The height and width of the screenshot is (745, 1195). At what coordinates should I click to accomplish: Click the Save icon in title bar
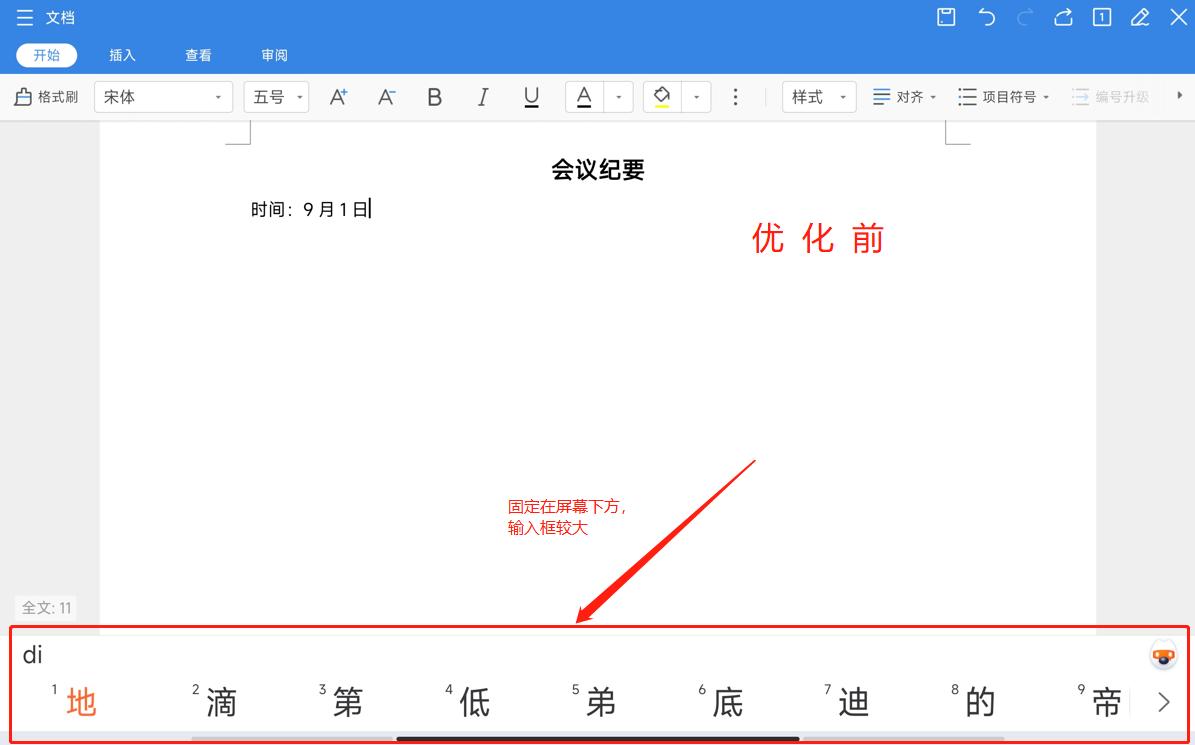[x=945, y=17]
